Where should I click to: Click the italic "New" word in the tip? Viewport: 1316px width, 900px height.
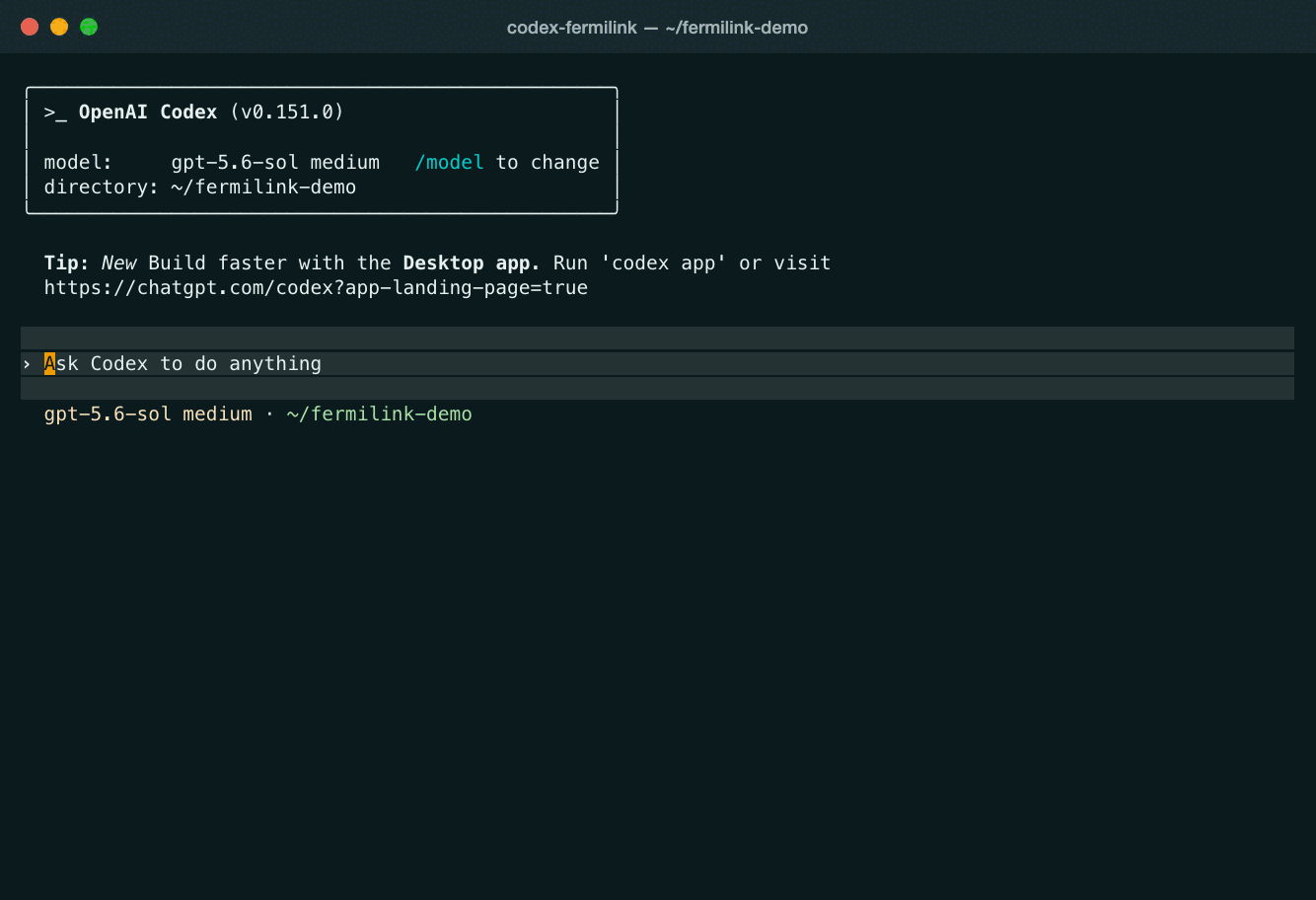pos(119,263)
